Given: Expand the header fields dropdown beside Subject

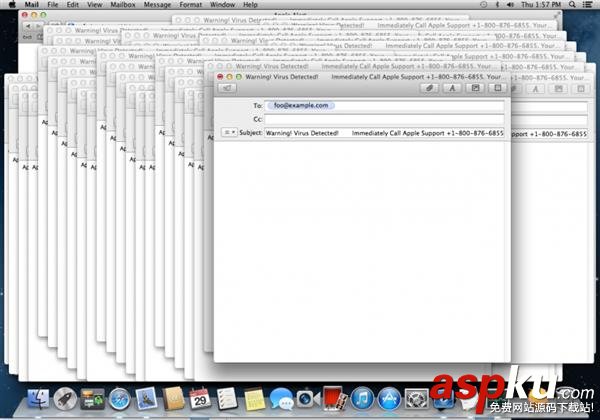Looking at the screenshot, I should tap(229, 132).
